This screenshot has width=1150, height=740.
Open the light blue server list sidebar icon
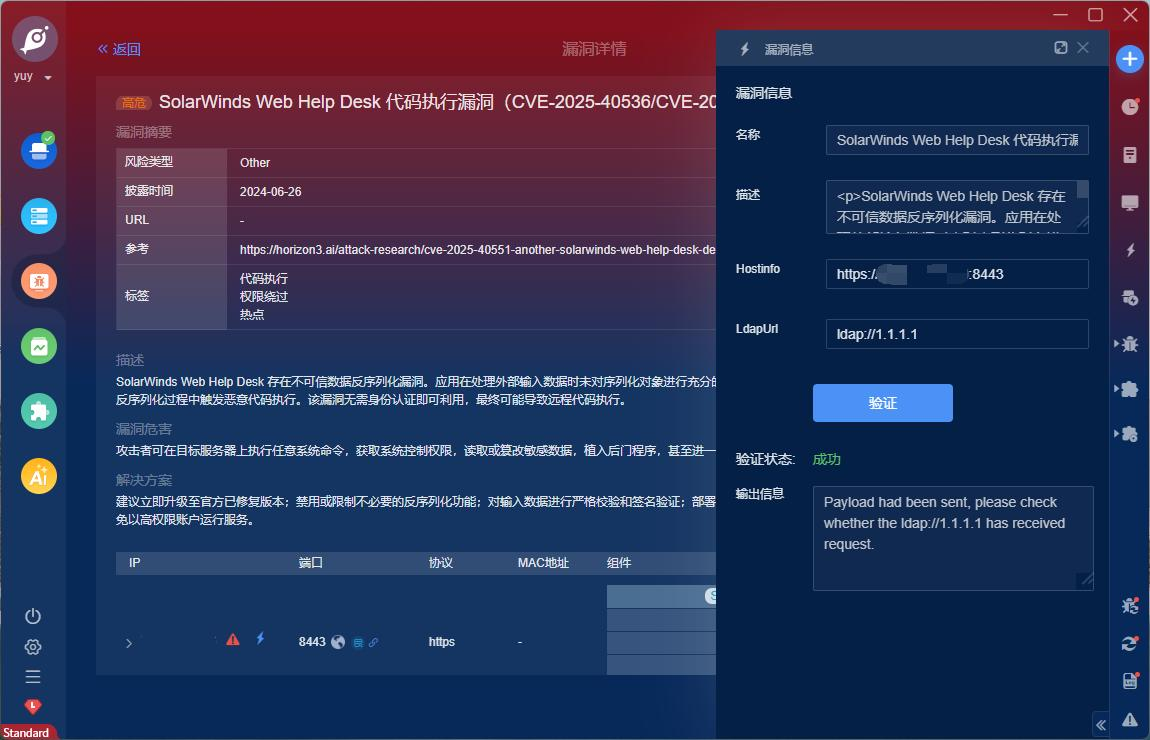click(x=39, y=216)
